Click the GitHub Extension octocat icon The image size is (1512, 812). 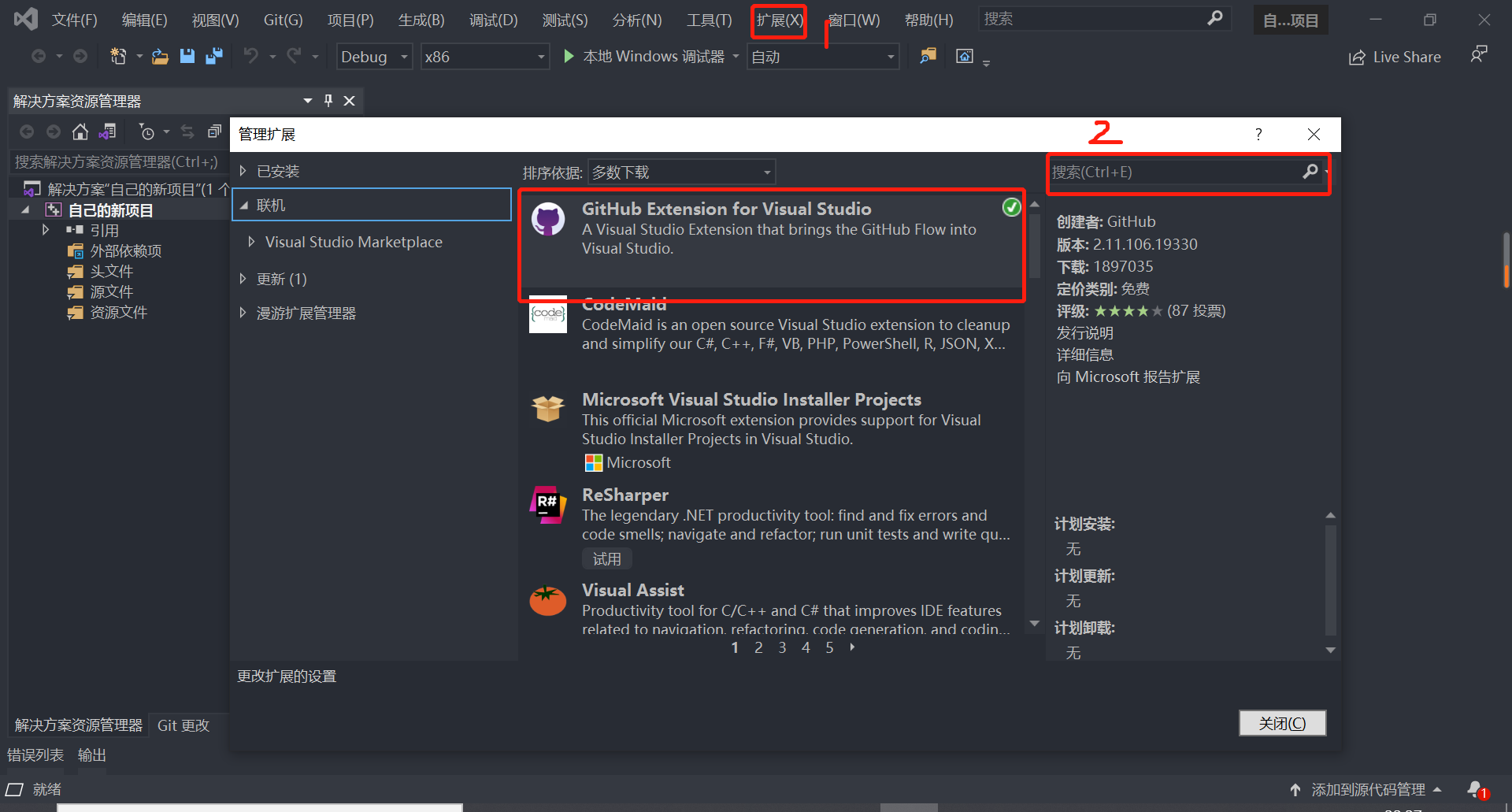(548, 219)
